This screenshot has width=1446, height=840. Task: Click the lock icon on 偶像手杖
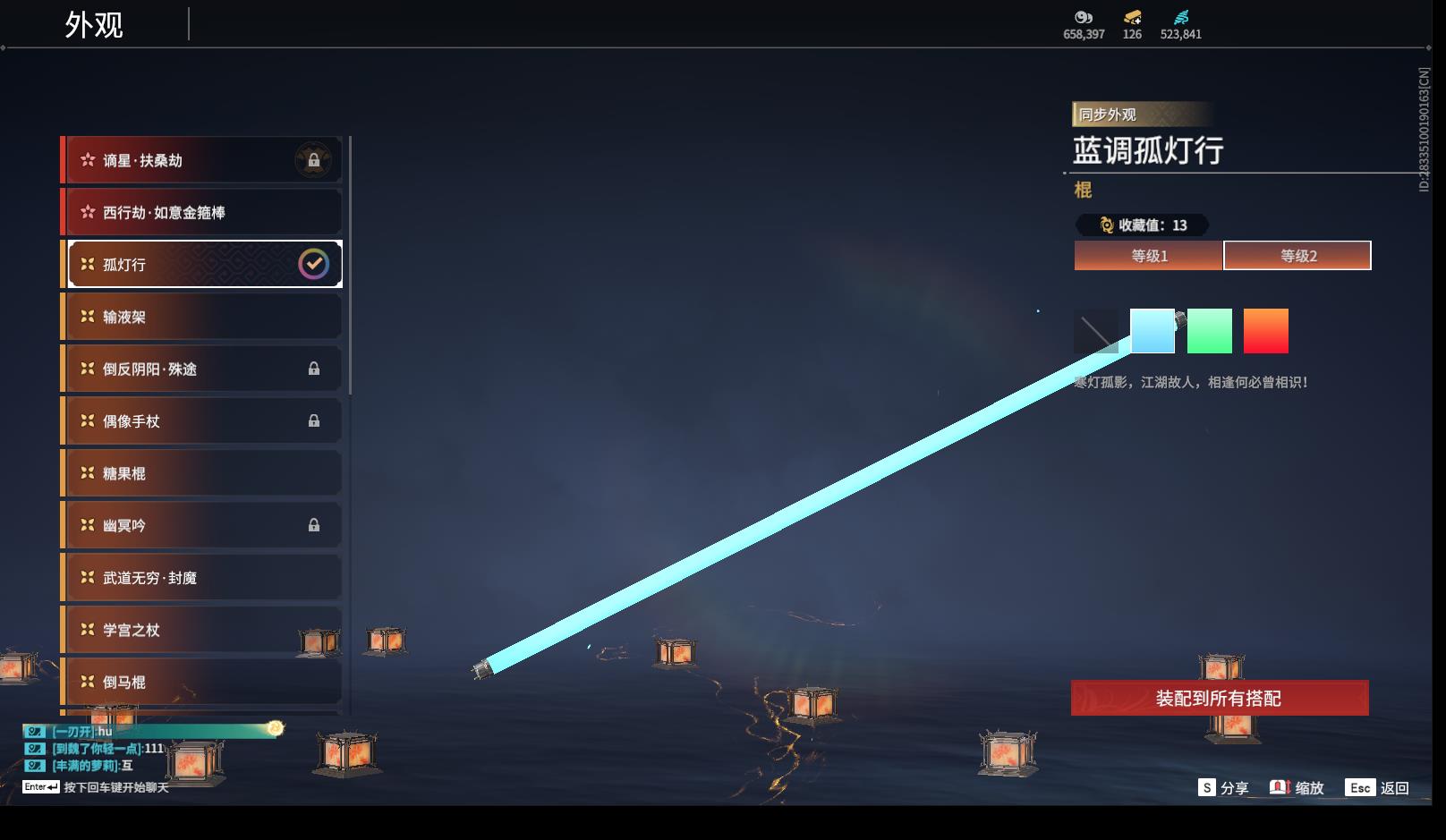[x=314, y=420]
